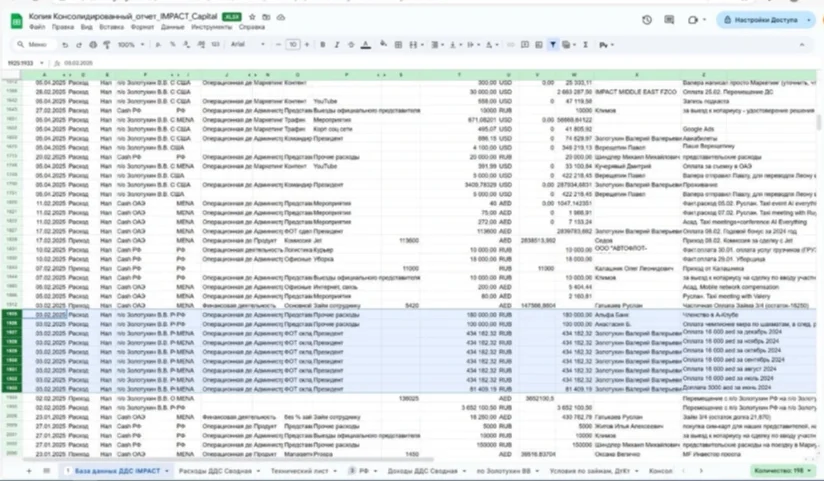Open vertical align dropdown
Screen dimensions: 824x481
tap(455, 45)
